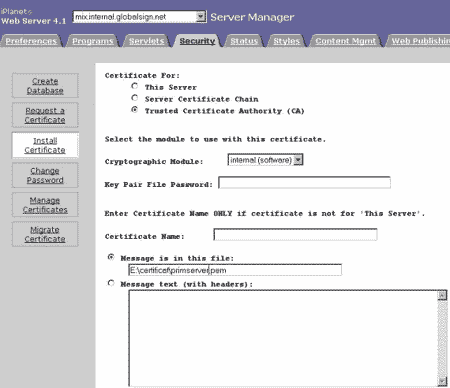Choose Server Certificate Chain option
This screenshot has width=450, height=388.
click(135, 98)
